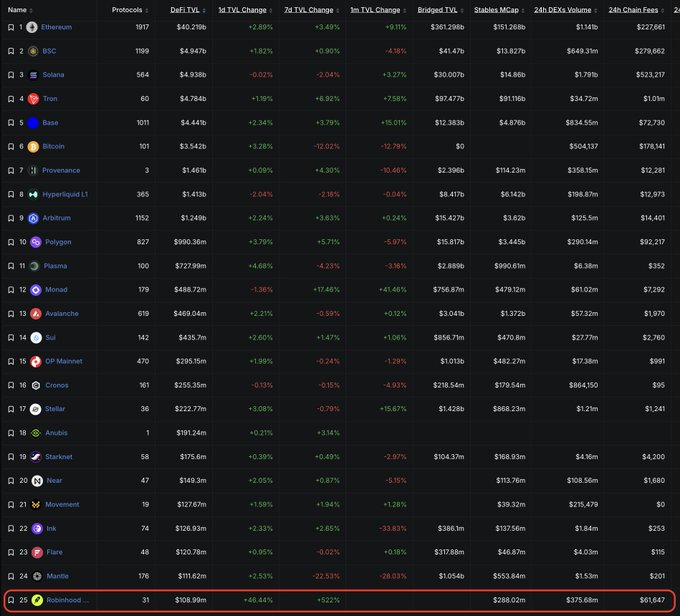
Task: Open the Hyperliquid L1 chain link
Action: click(x=65, y=194)
